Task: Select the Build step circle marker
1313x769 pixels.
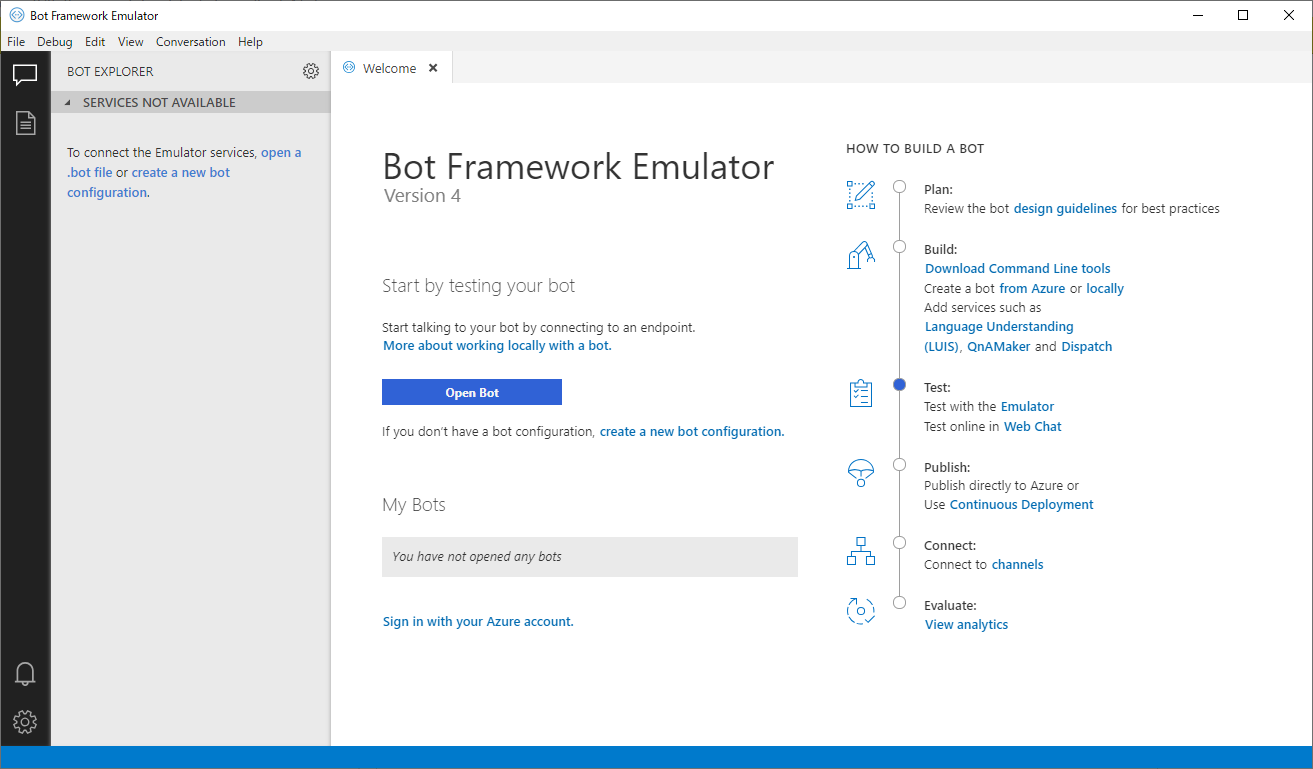Action: [x=900, y=246]
